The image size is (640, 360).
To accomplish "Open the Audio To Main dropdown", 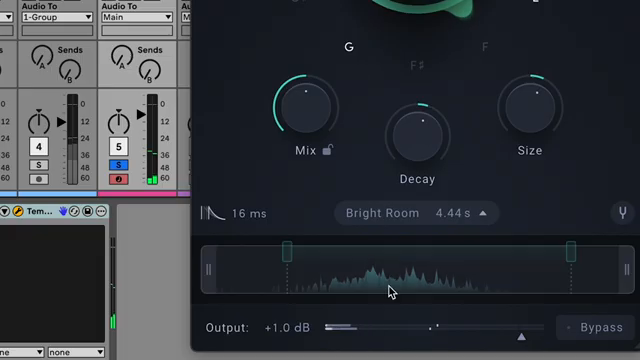I will click(137, 17).
